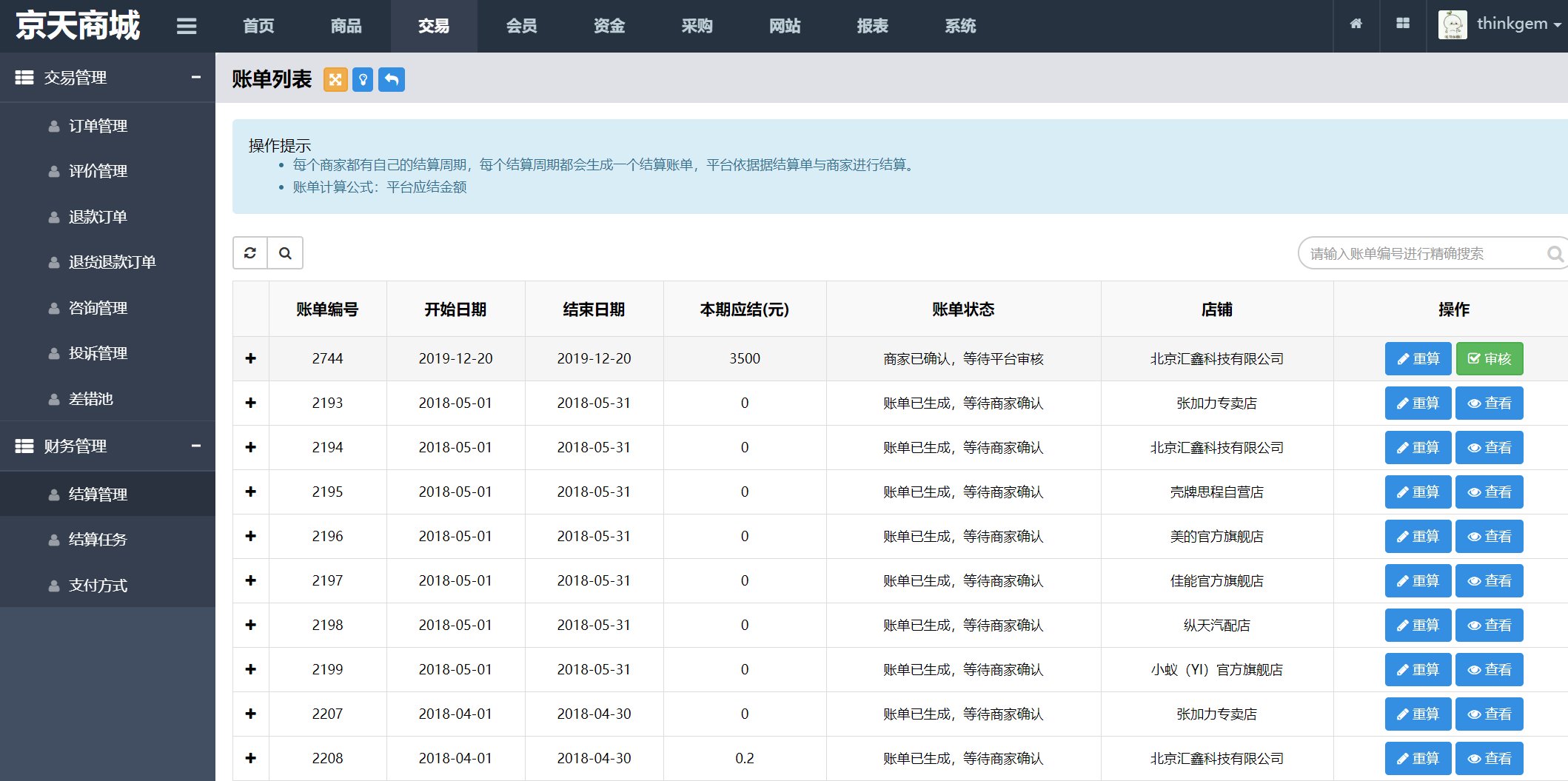Open the 系统 top menu
The image size is (1568, 781).
[960, 26]
